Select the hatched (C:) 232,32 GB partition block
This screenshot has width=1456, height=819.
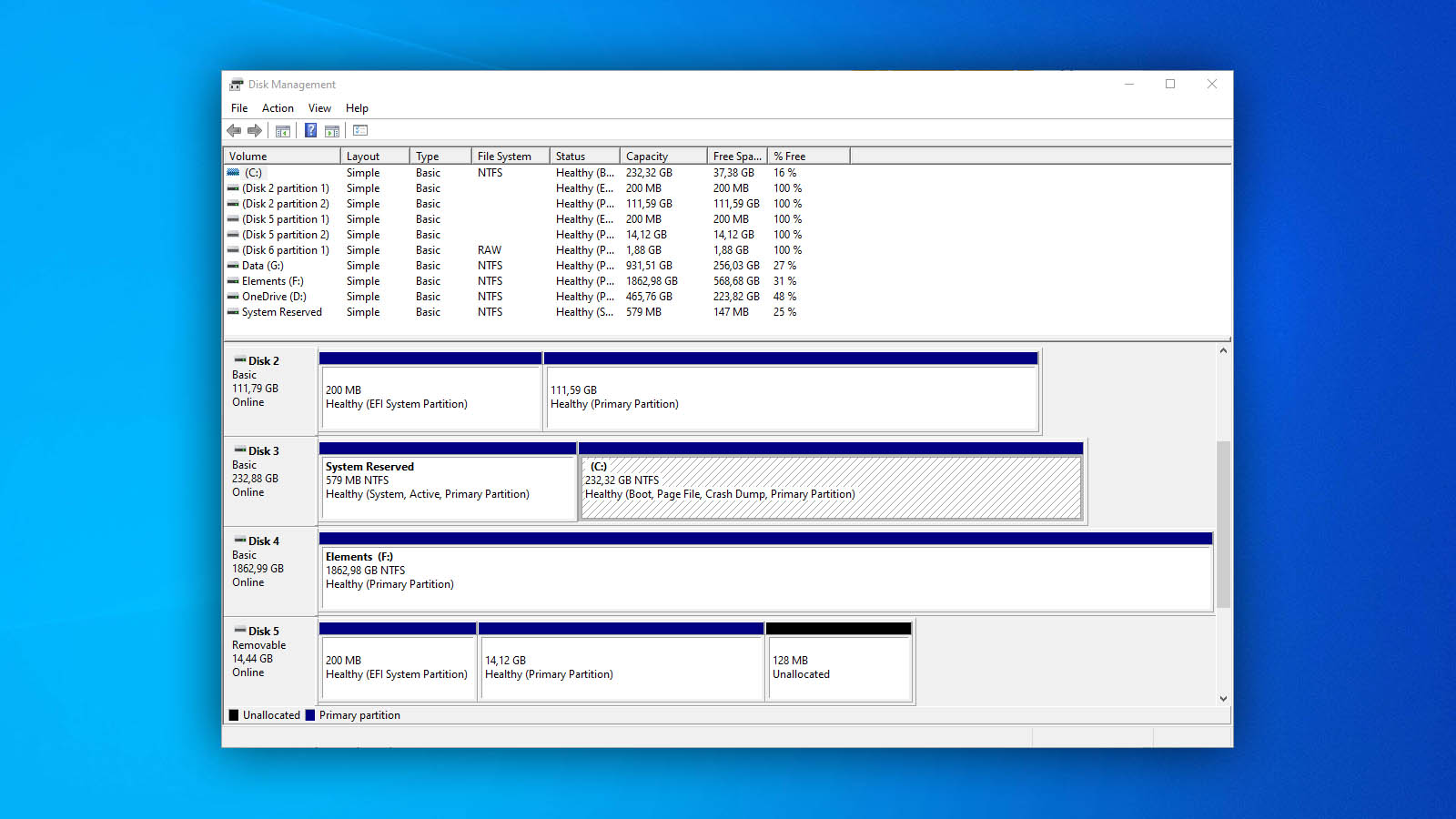[x=831, y=481]
